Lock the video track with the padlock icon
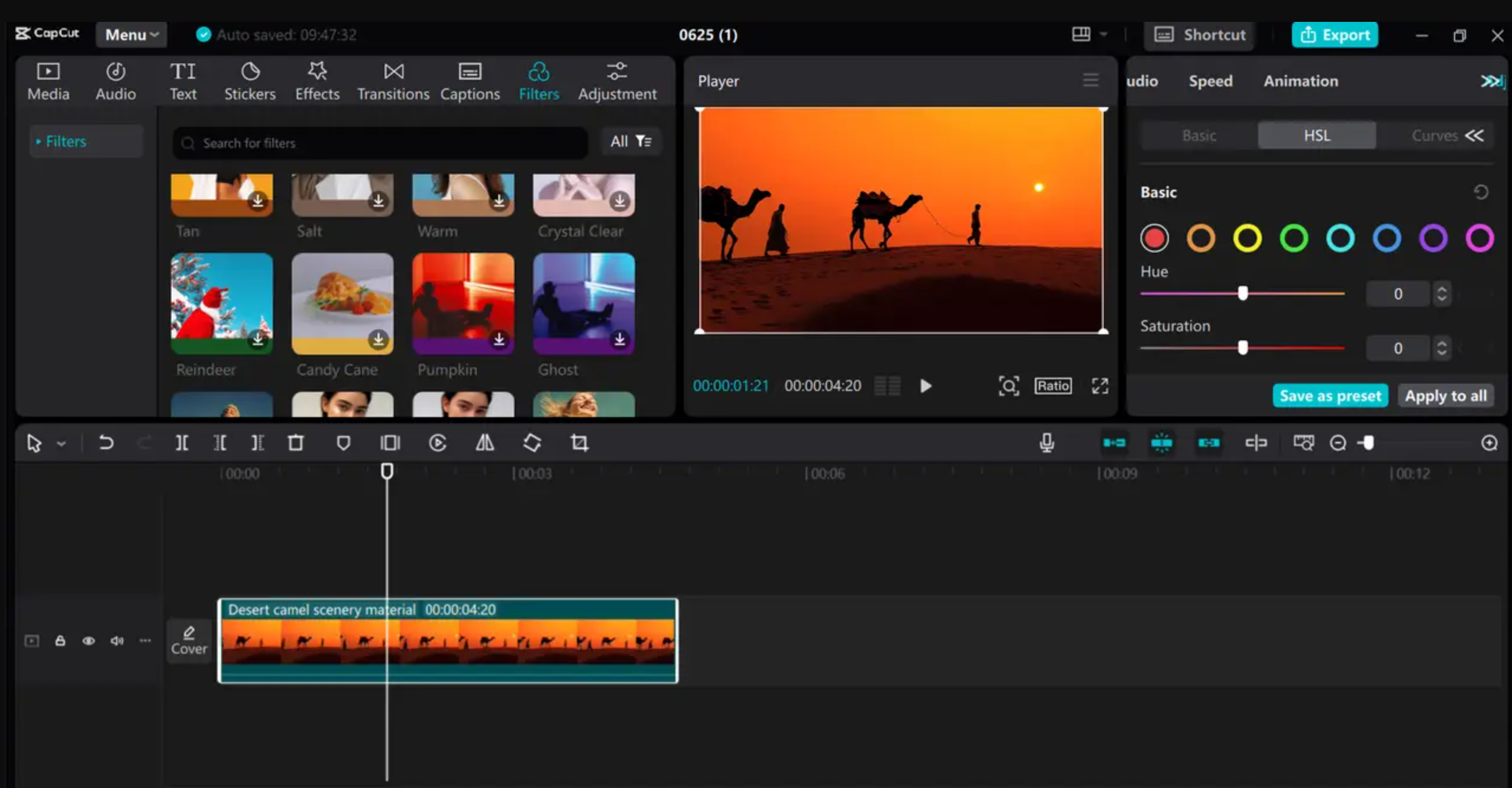 point(60,640)
